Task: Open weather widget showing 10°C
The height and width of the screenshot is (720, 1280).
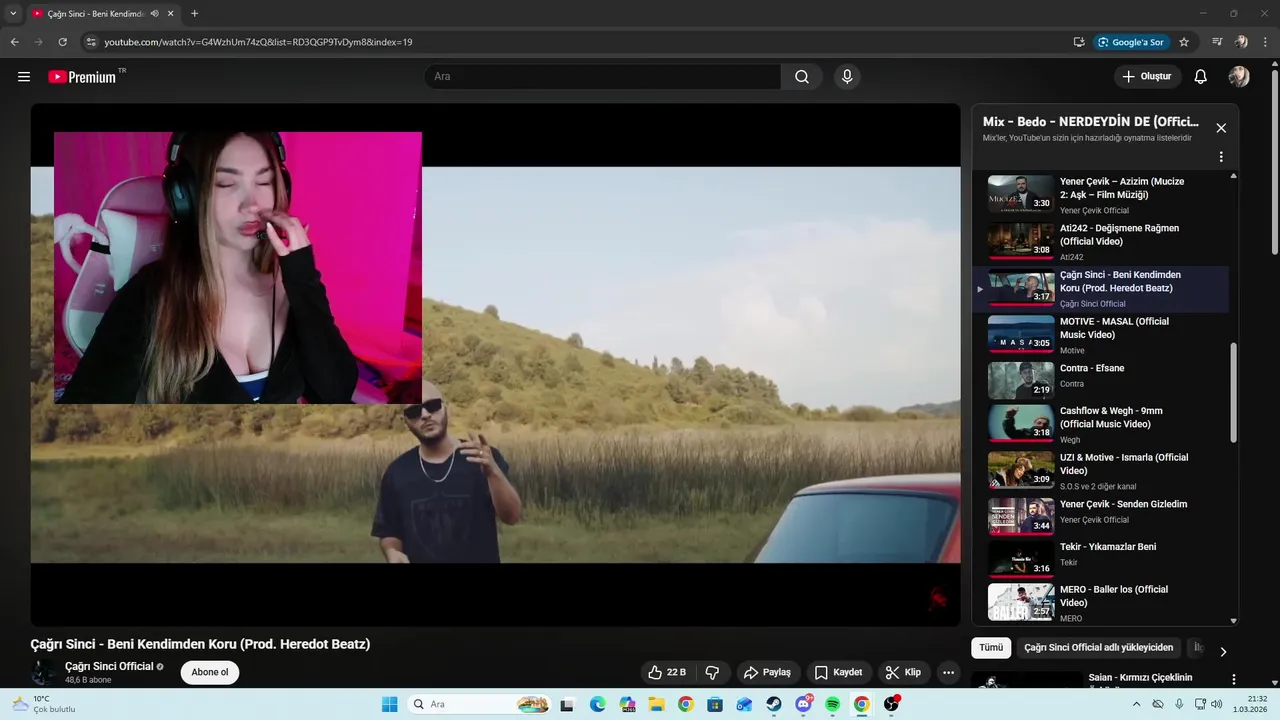Action: tap(42, 704)
